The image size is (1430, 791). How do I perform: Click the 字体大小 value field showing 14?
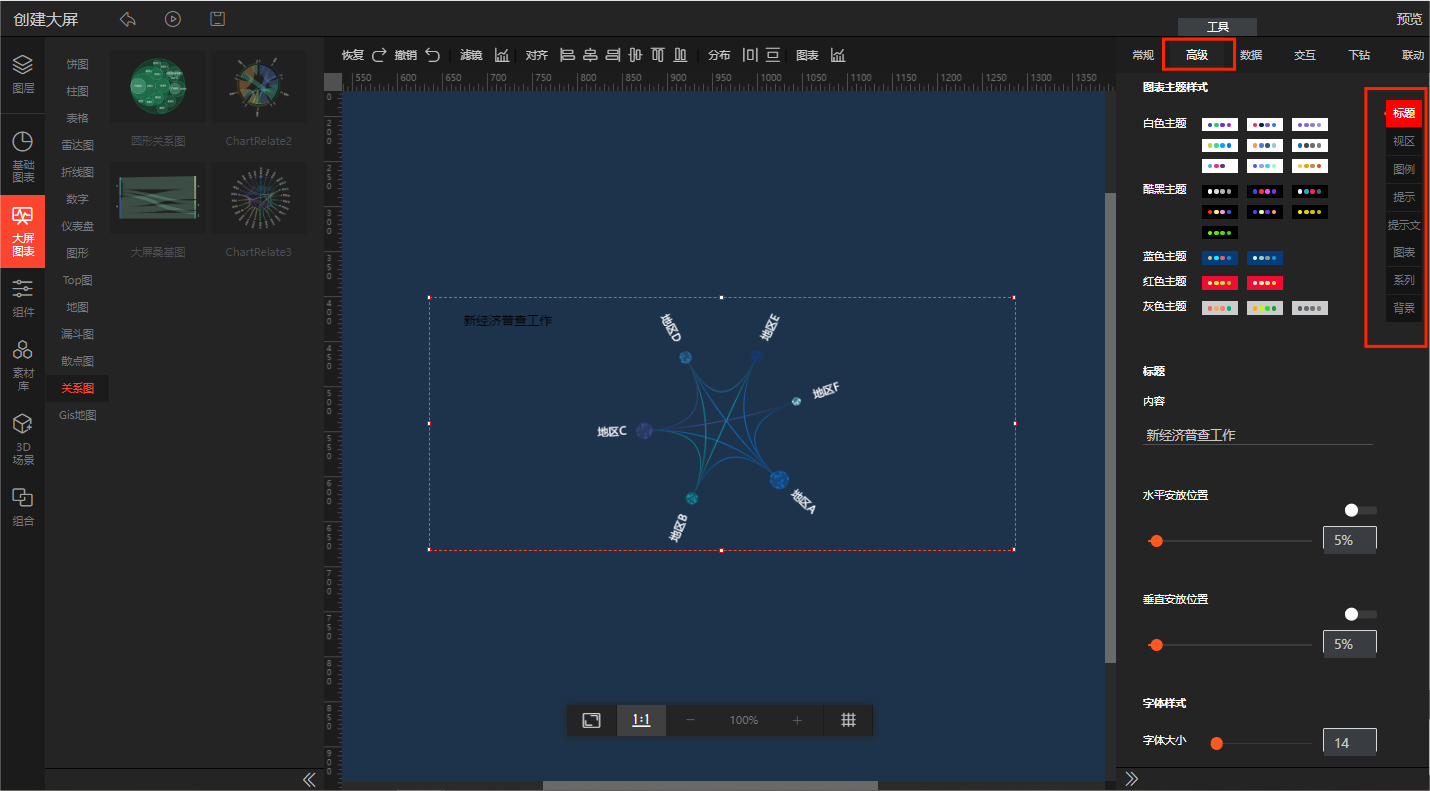pos(1350,742)
